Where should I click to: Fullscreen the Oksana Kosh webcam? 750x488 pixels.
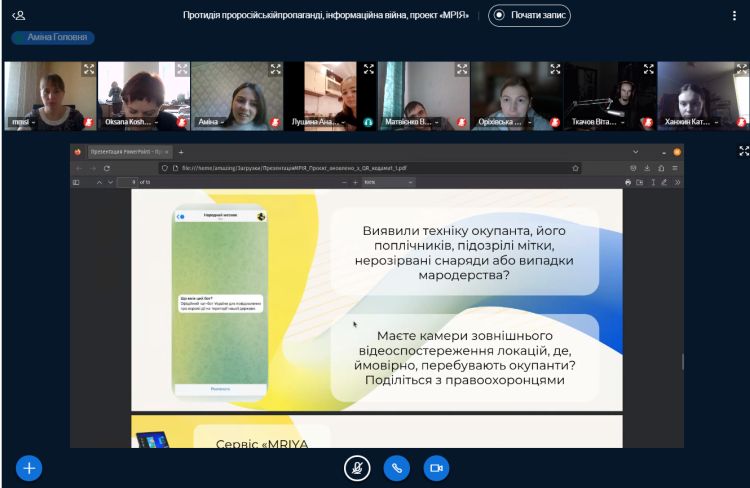click(182, 69)
